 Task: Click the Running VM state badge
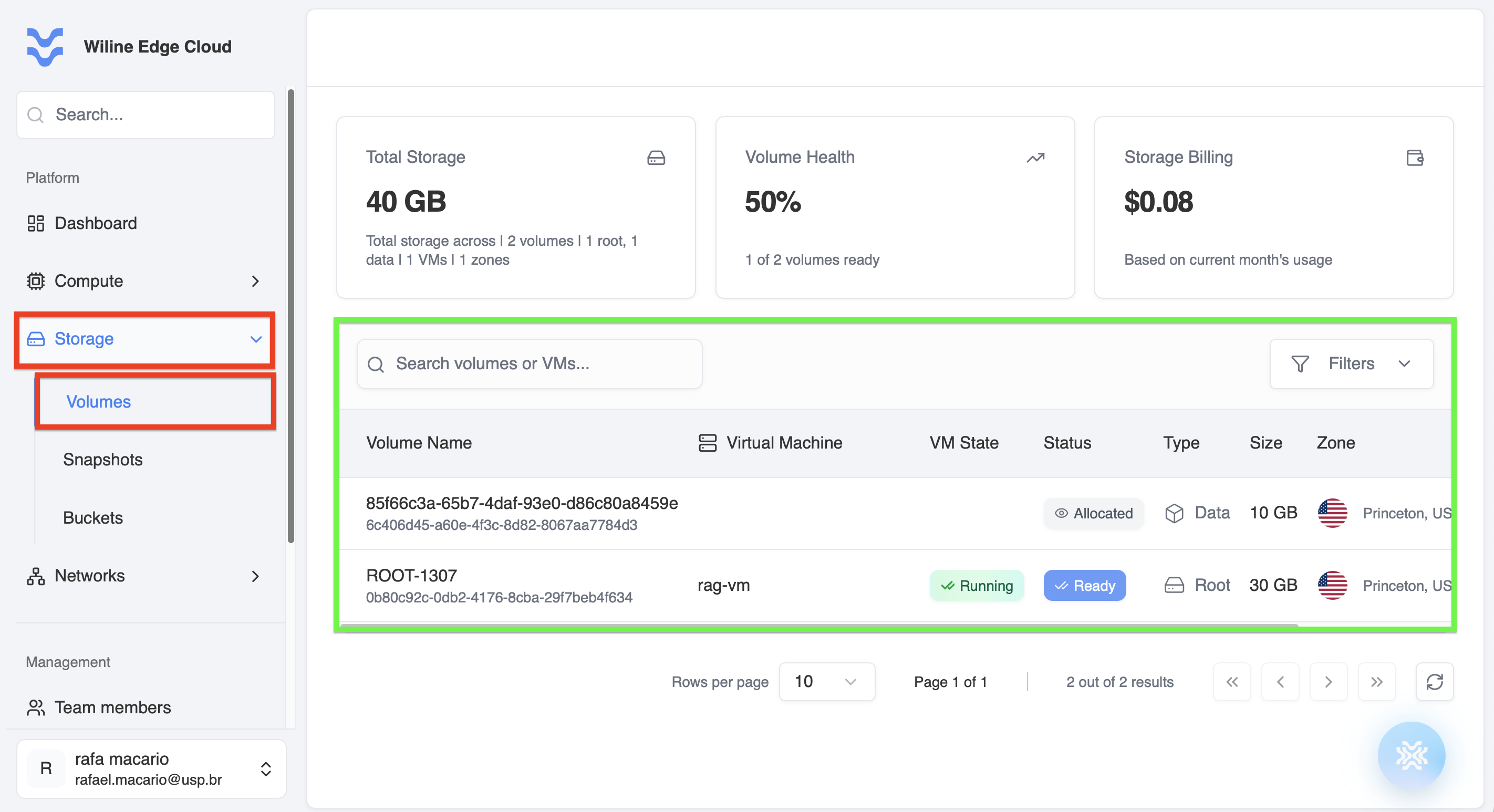click(x=977, y=585)
